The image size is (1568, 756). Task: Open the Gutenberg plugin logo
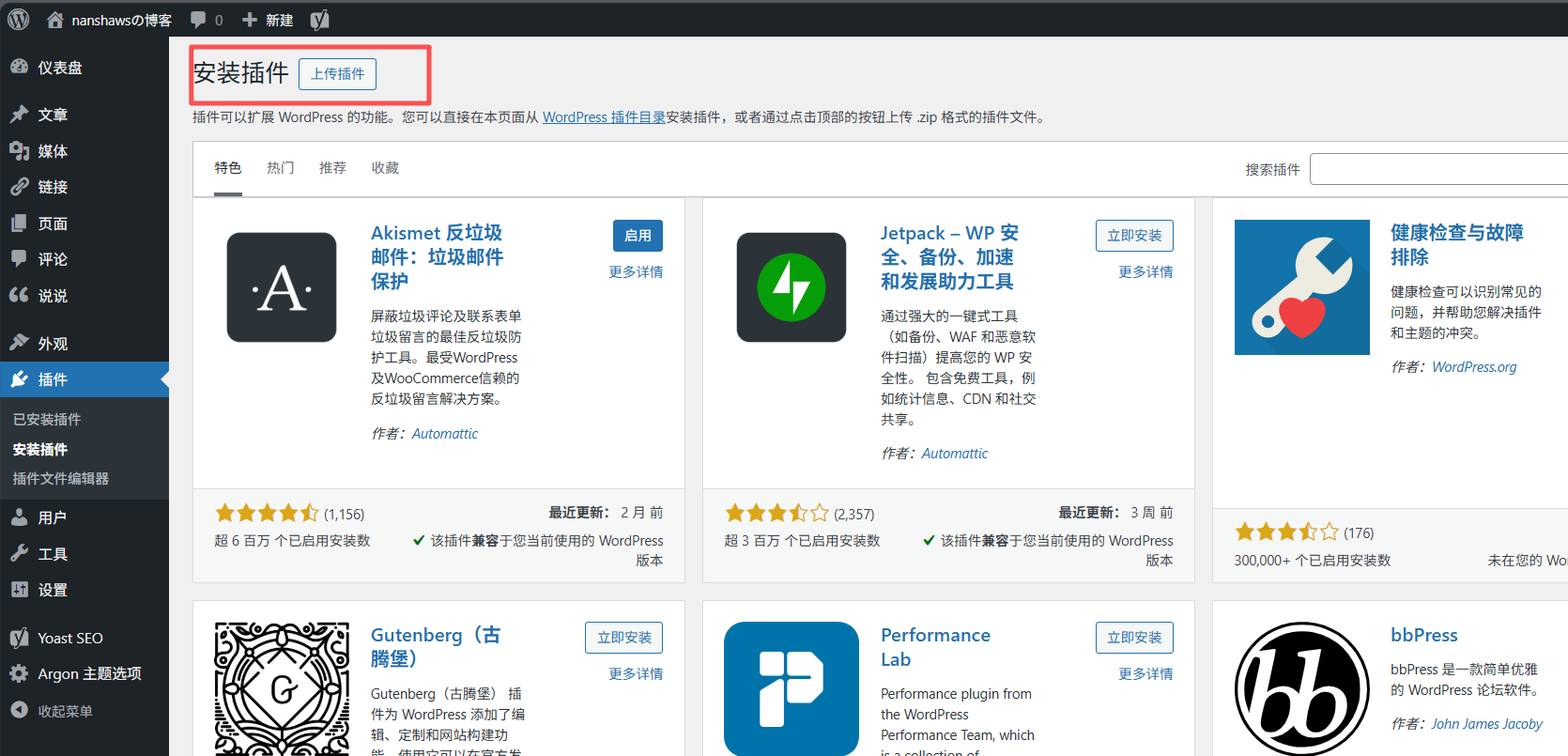pyautogui.click(x=282, y=688)
